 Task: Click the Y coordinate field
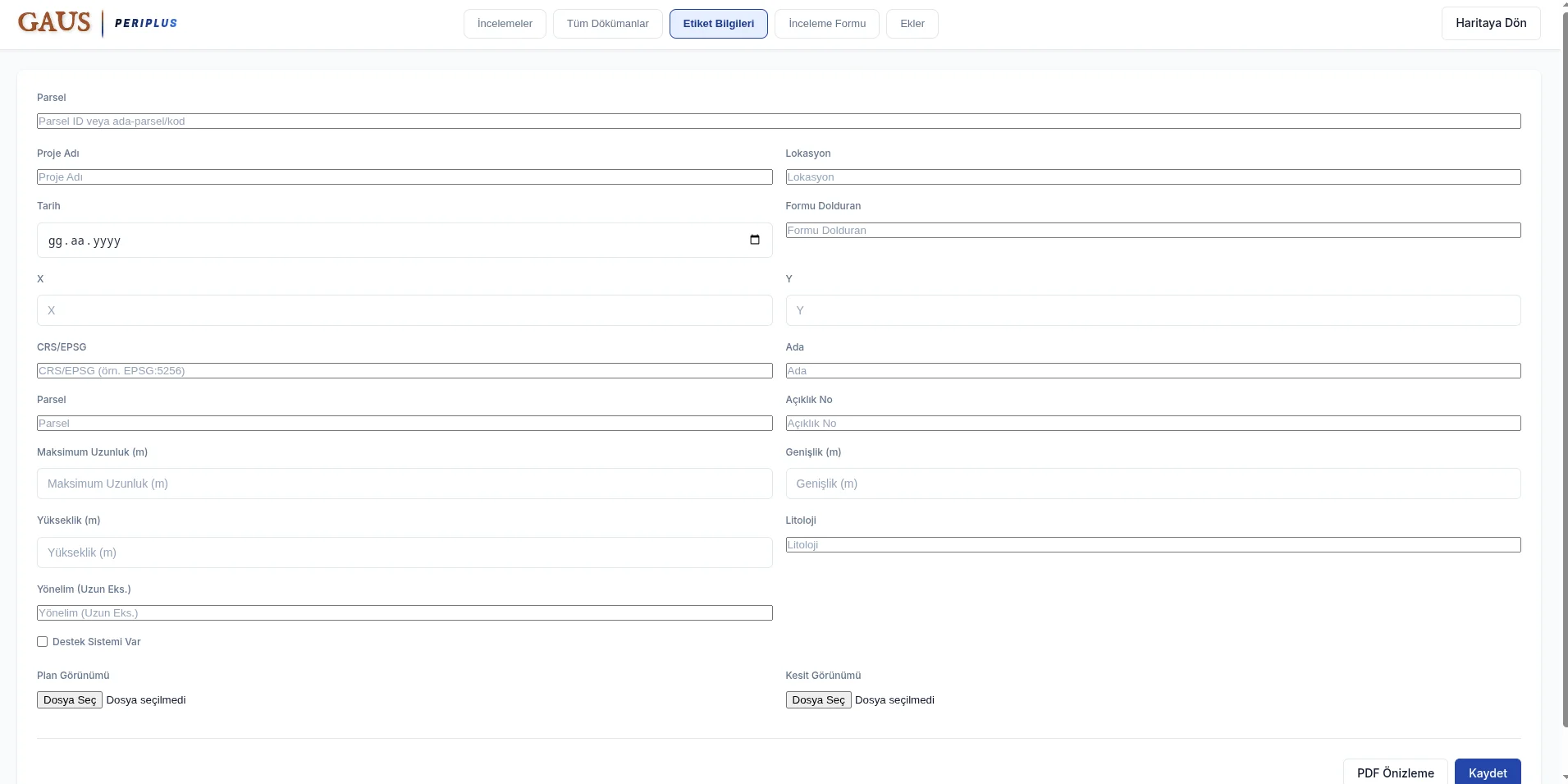coord(1153,310)
